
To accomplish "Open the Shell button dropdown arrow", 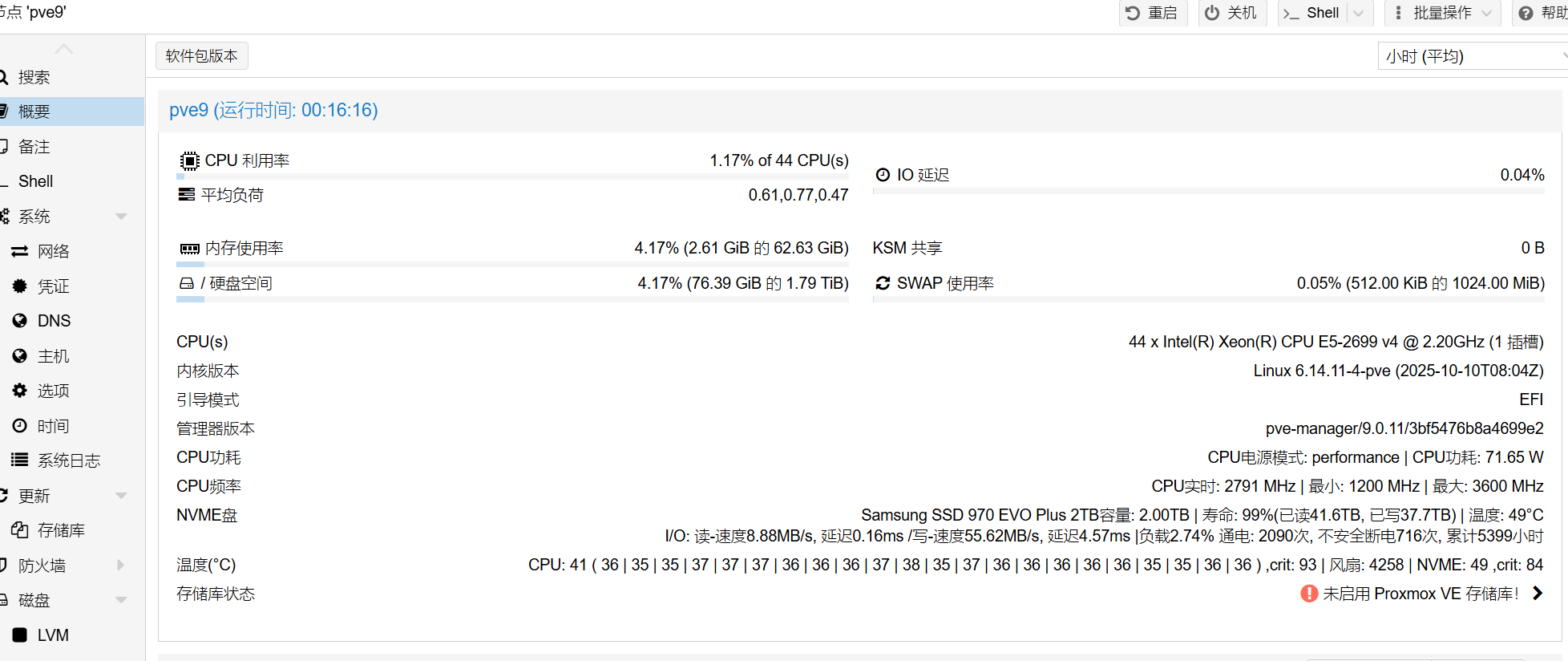I will coord(1358,13).
